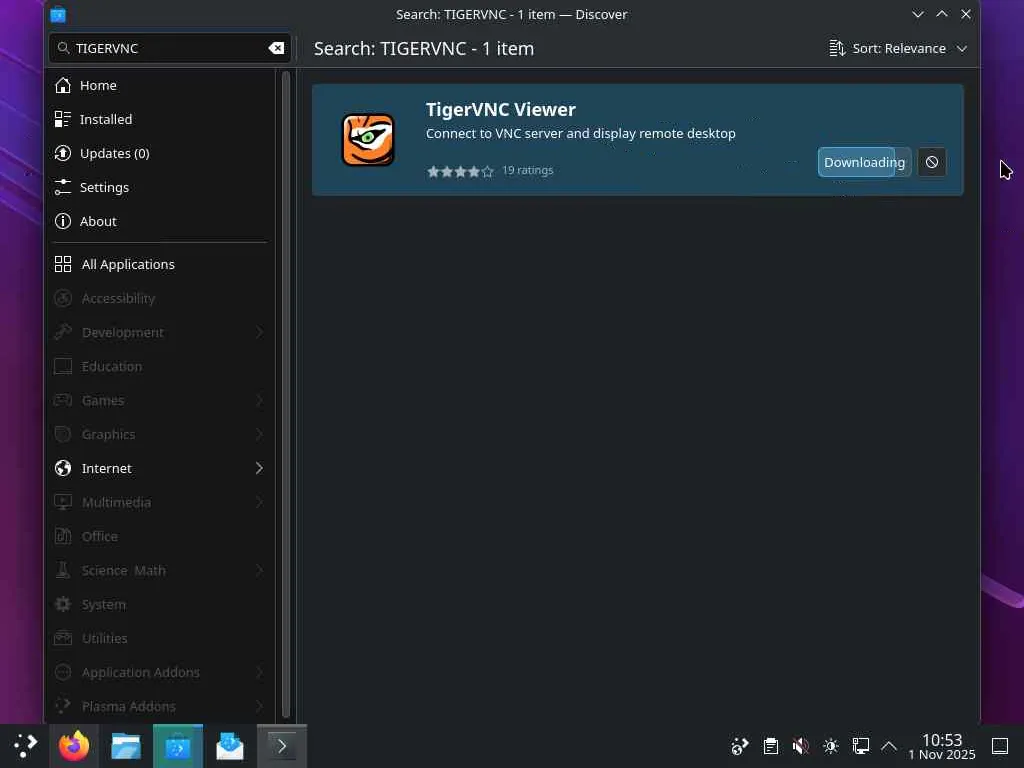Click the Discover window title icon
This screenshot has height=768, width=1024.
click(x=58, y=14)
